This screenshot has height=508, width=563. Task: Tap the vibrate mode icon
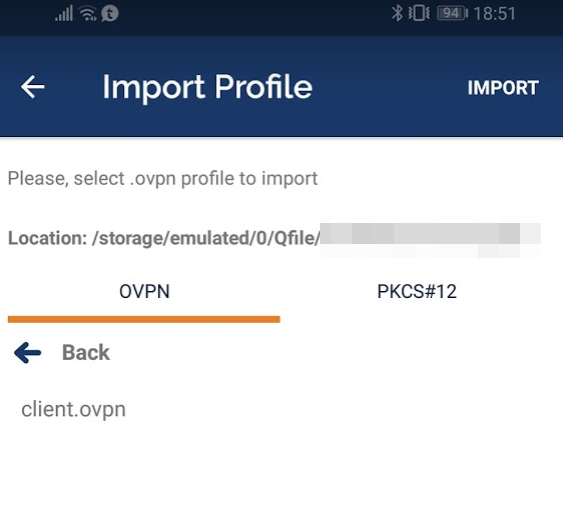419,14
